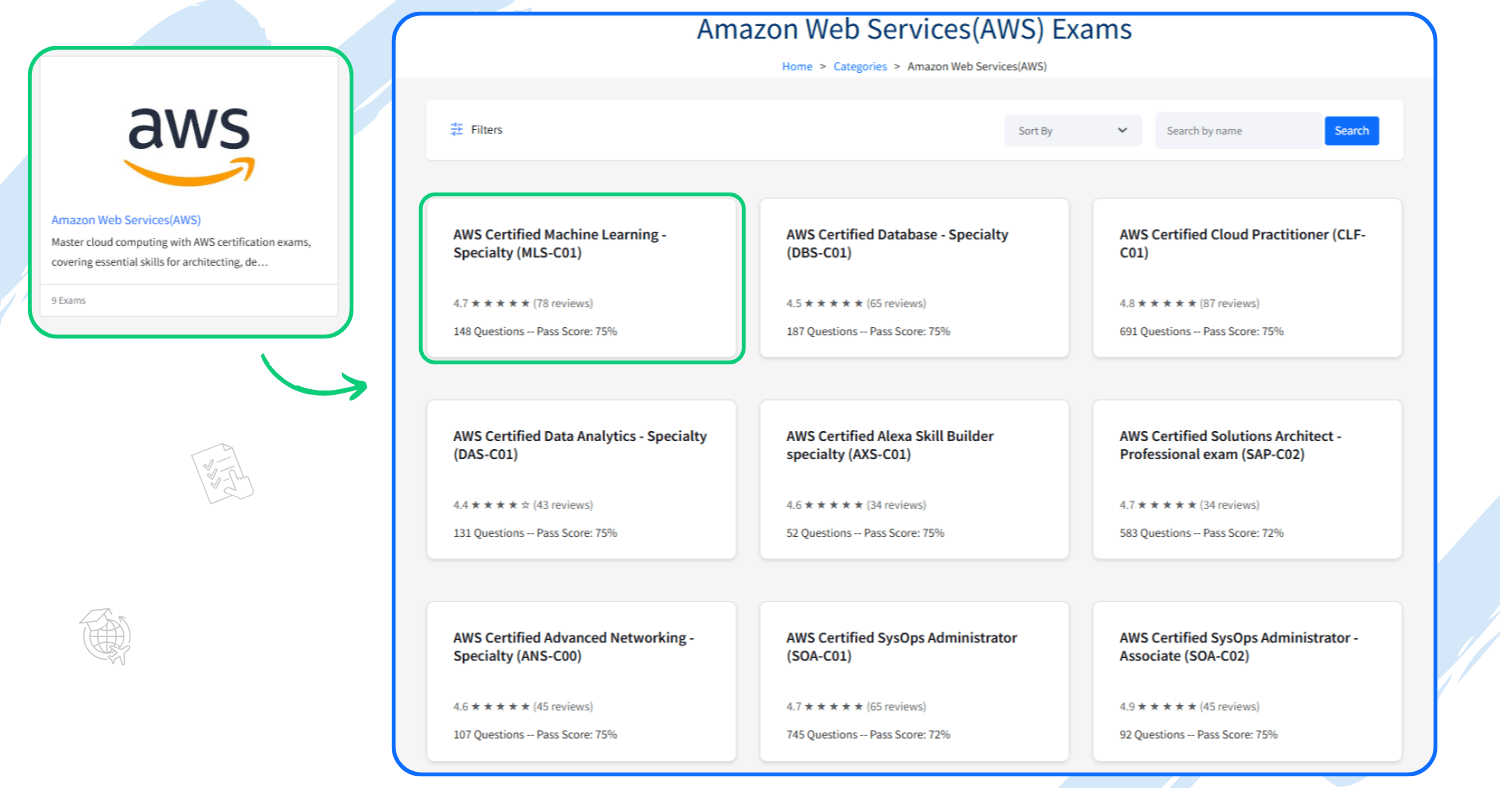1500x788 pixels.
Task: Click the globe graduation cap icon
Action: pyautogui.click(x=105, y=637)
